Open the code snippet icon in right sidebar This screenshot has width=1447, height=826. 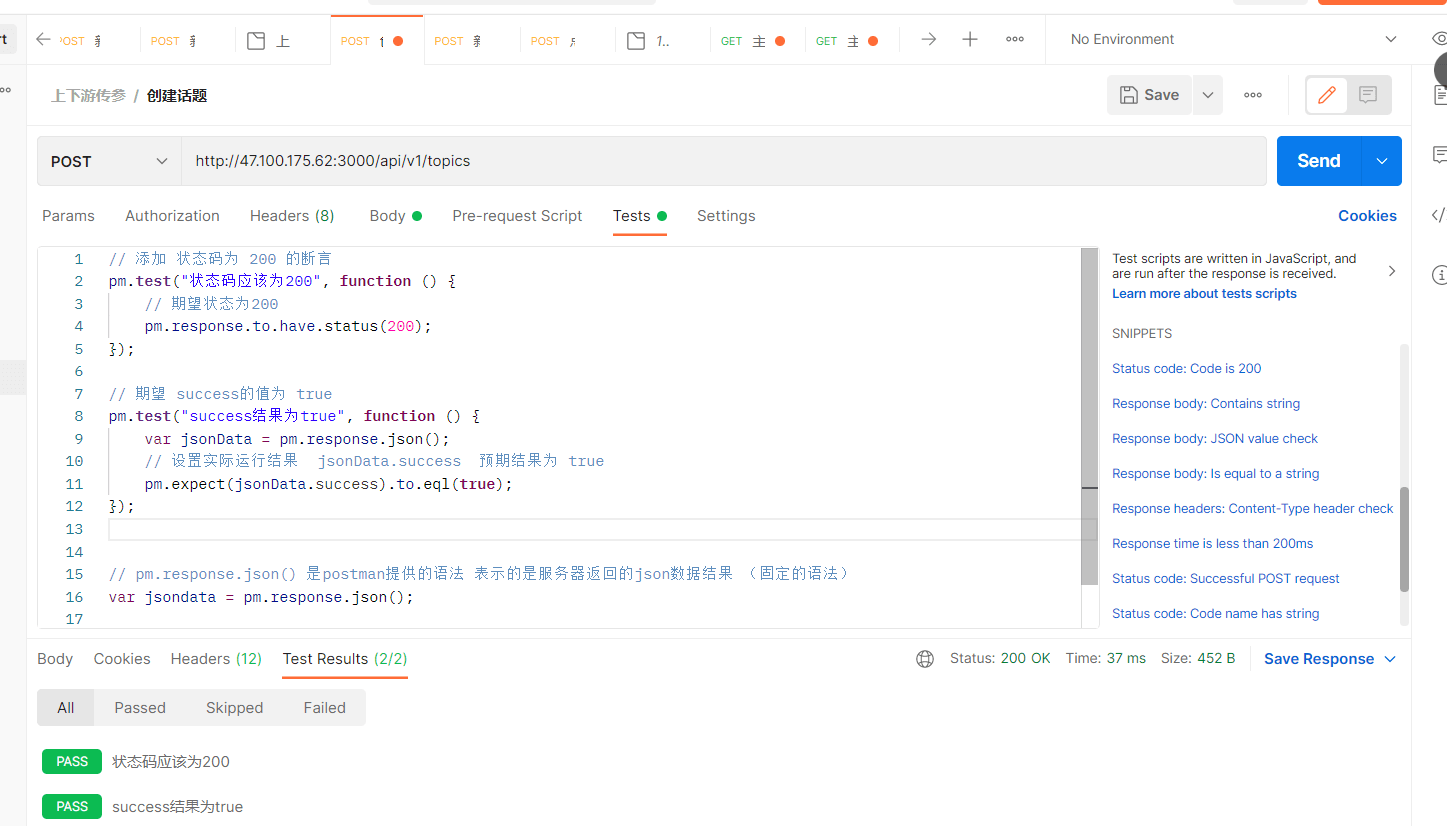pos(1439,215)
